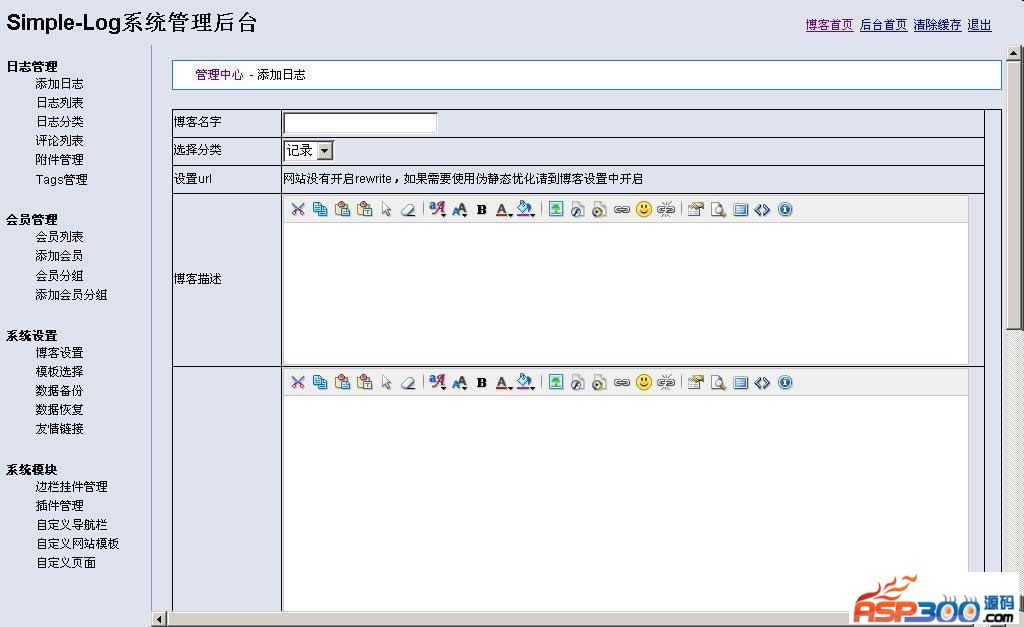The height and width of the screenshot is (627, 1024).
Task: Click 退出 link to log out
Action: point(979,25)
